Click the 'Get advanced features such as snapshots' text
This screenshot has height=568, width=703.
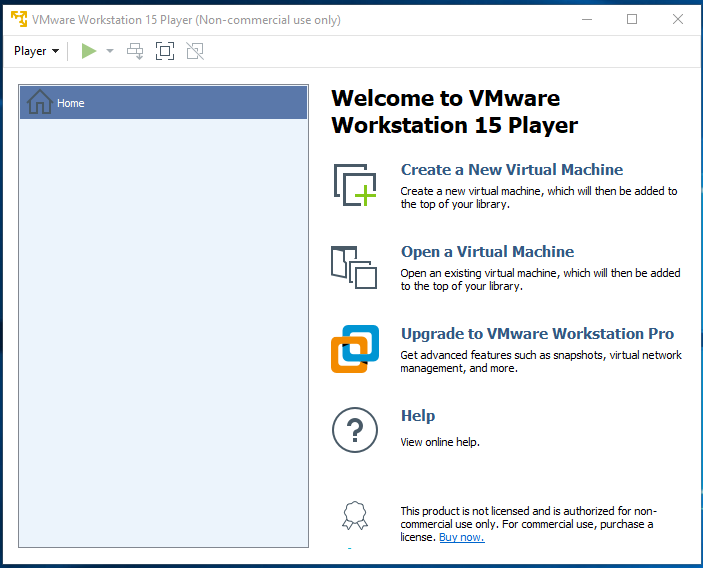[x=541, y=361]
